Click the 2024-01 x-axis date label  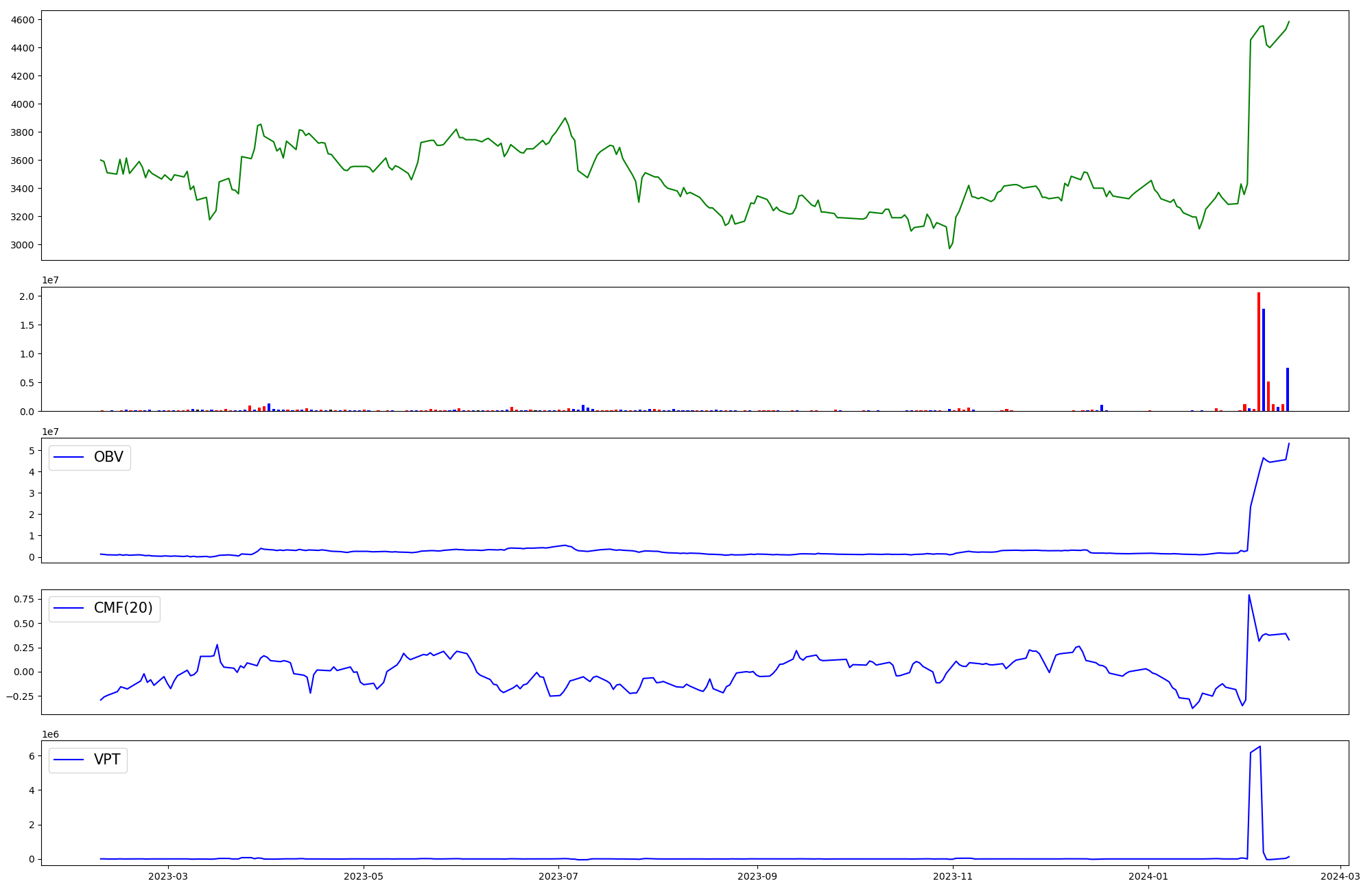tap(1148, 876)
